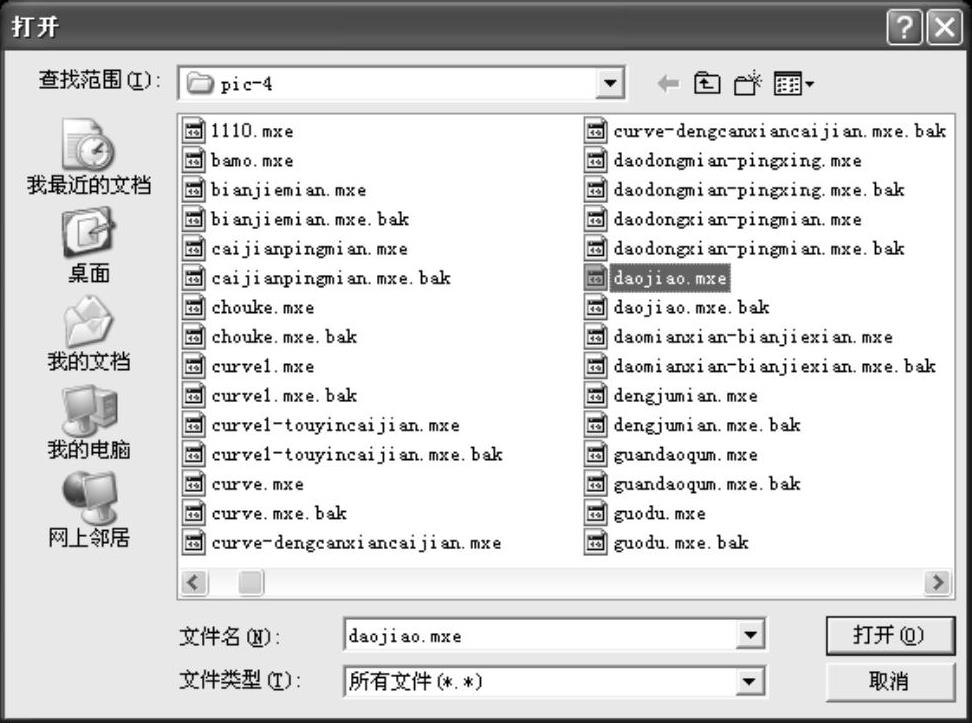Expand the file name dropdown
This screenshot has height=723, width=972.
click(749, 635)
